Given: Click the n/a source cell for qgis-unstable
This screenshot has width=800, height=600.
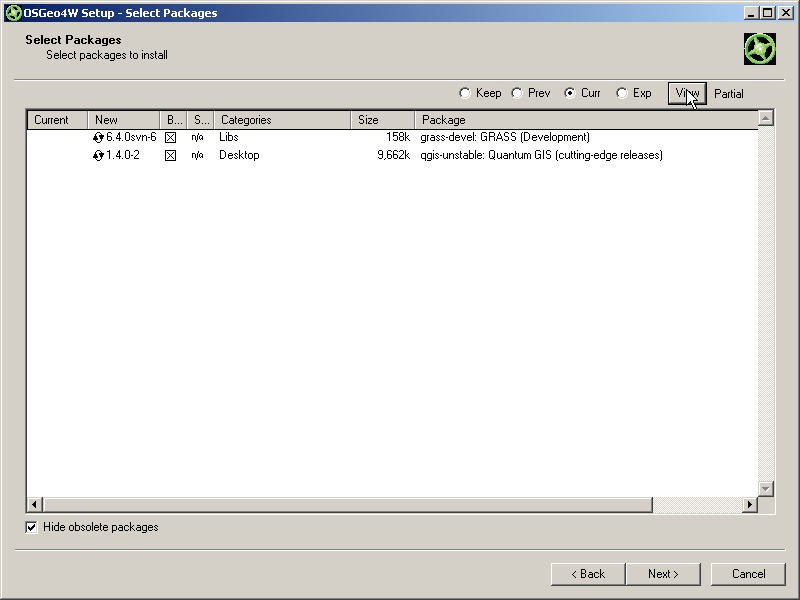Looking at the screenshot, I should (197, 155).
